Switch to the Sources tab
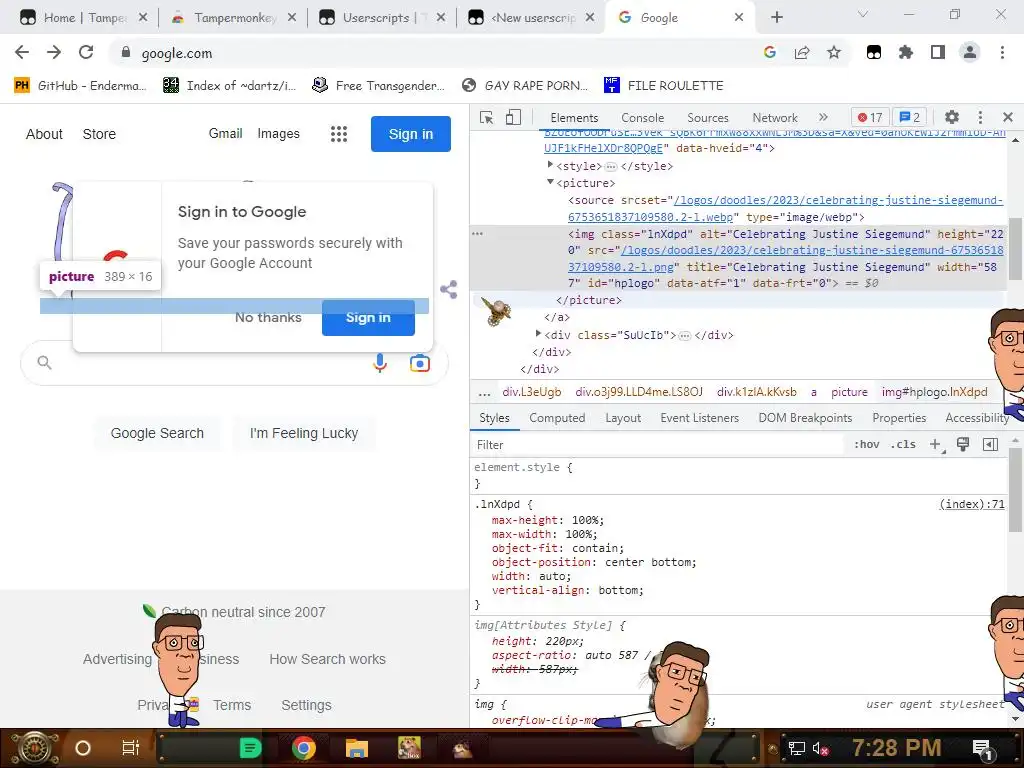Screen dimensions: 1024x768 point(708,118)
